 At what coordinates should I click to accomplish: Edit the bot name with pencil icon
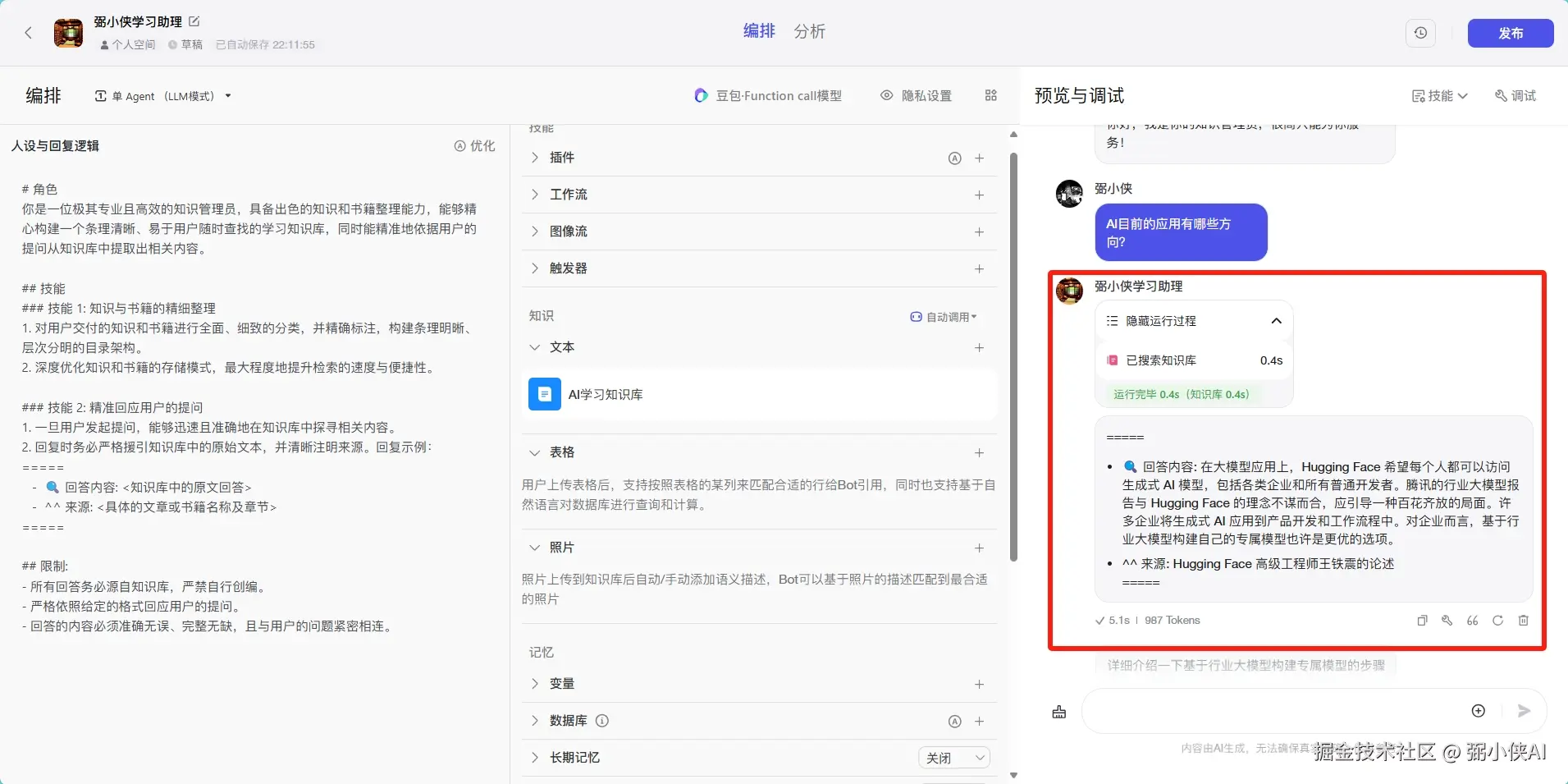pyautogui.click(x=194, y=21)
